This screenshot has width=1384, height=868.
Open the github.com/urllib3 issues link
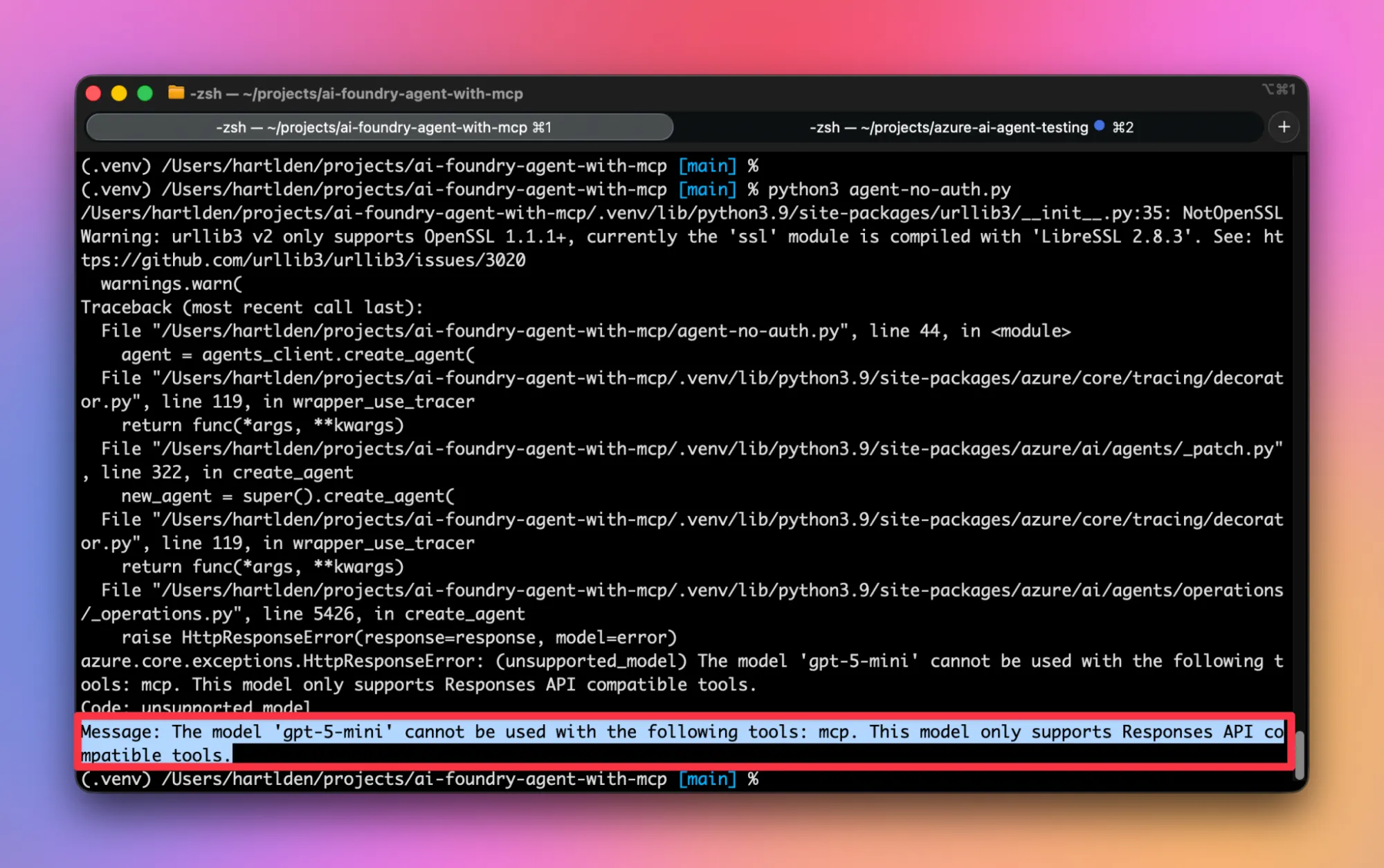(303, 260)
